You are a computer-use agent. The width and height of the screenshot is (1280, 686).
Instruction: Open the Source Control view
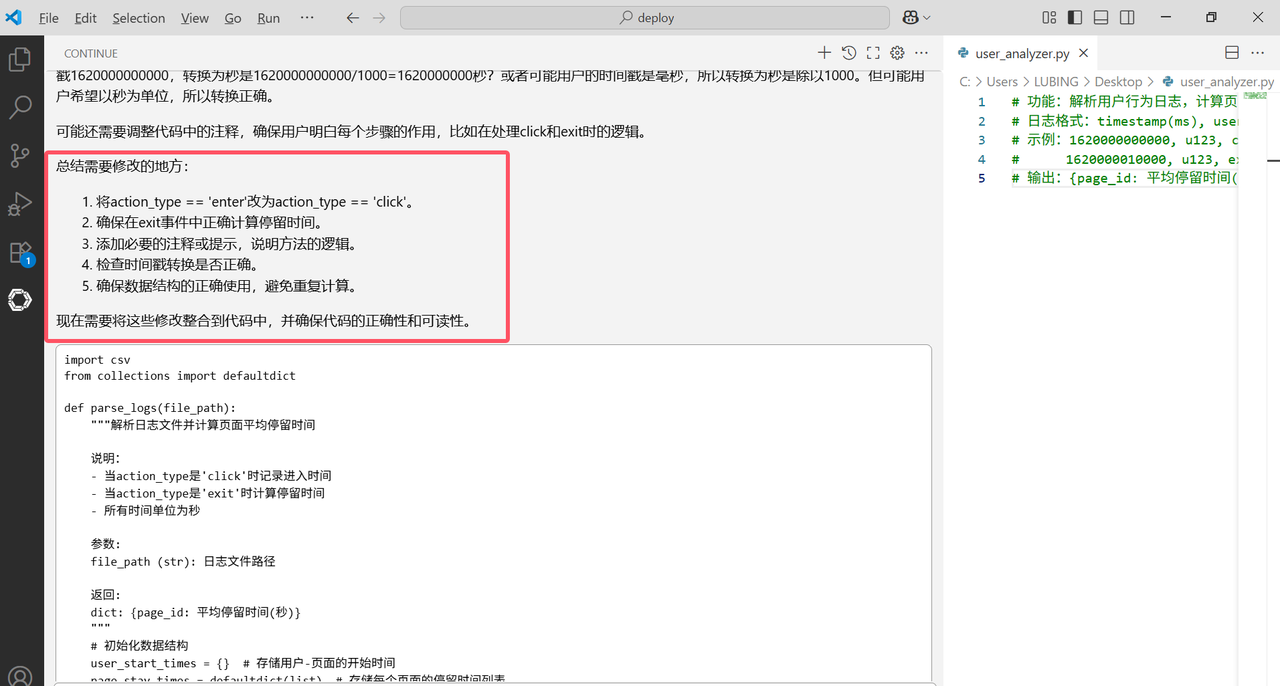[20, 155]
